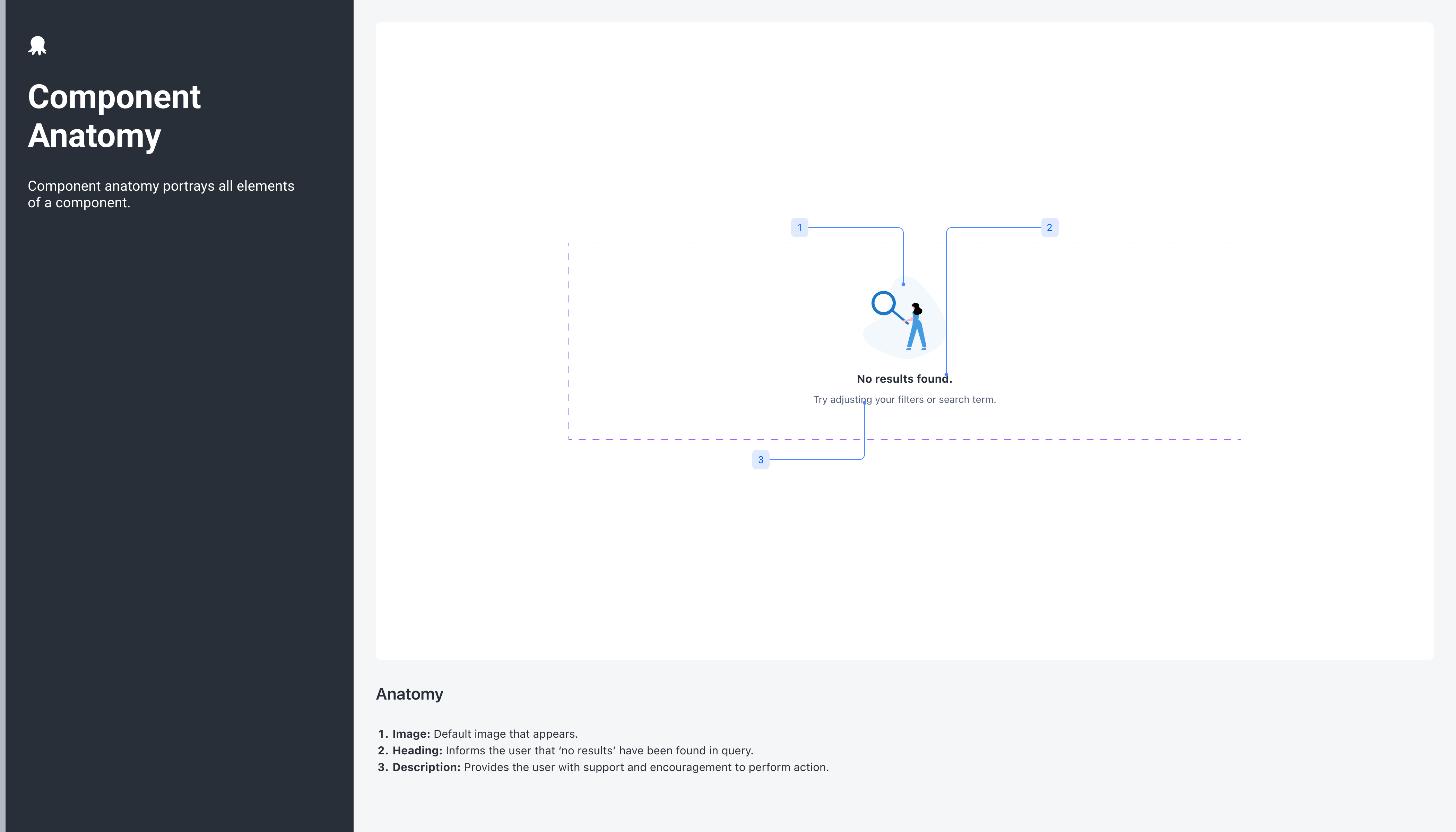Click the 'Image:' list item
Screen dimensions: 1456x832
485,734
